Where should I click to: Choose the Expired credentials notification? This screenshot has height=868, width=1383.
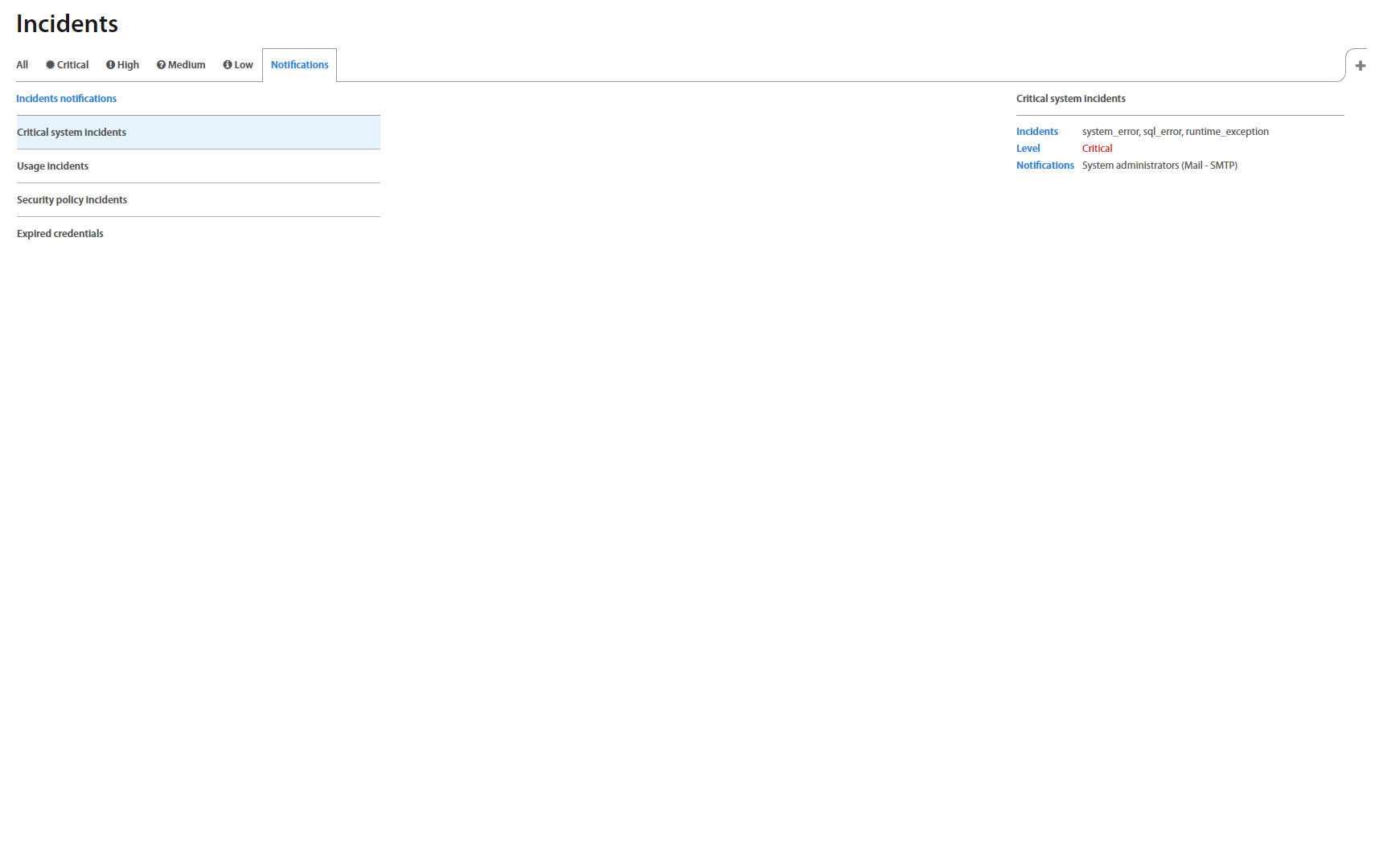click(60, 234)
